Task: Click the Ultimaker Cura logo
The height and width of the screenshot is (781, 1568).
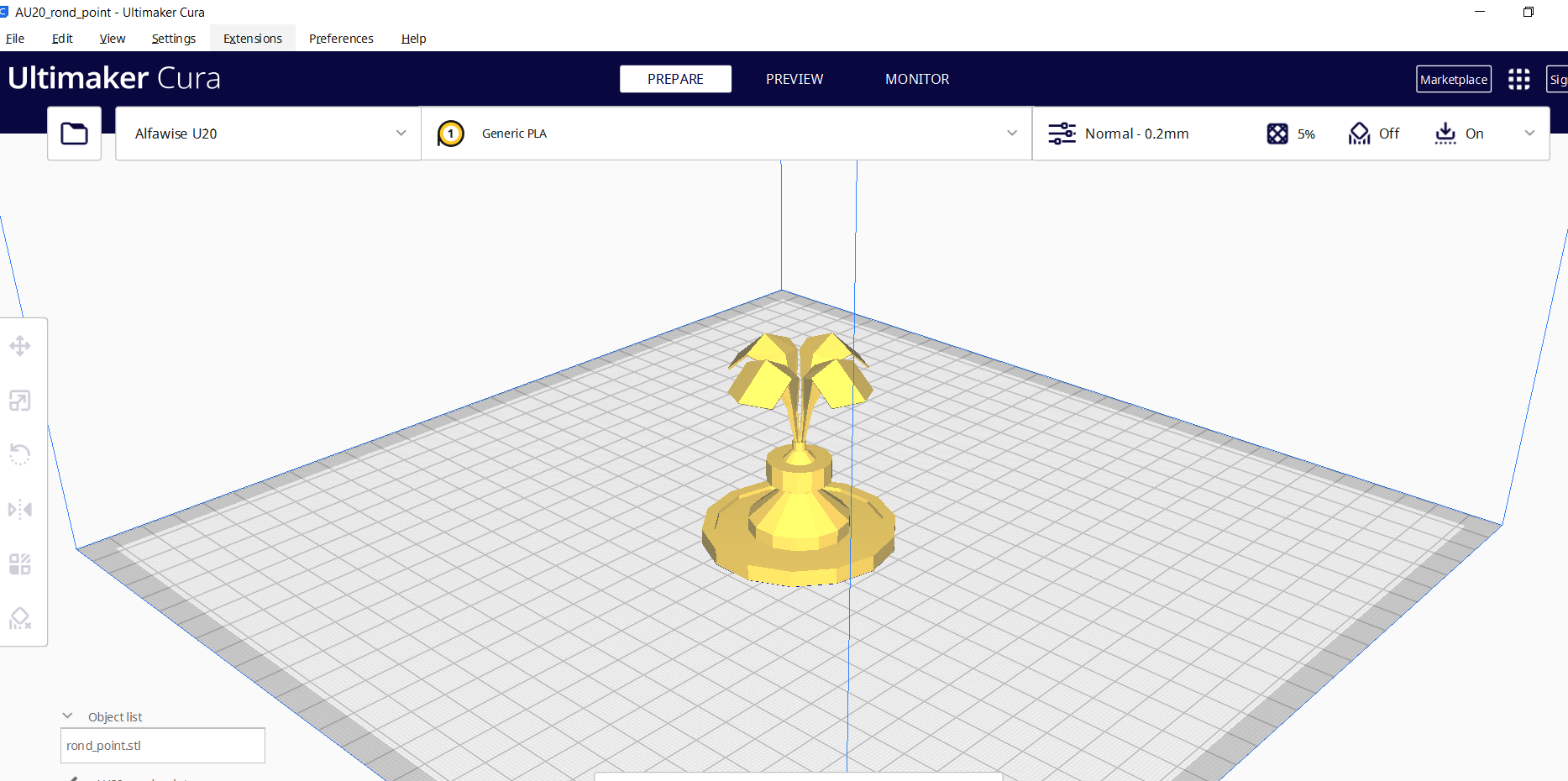Action: 114,78
